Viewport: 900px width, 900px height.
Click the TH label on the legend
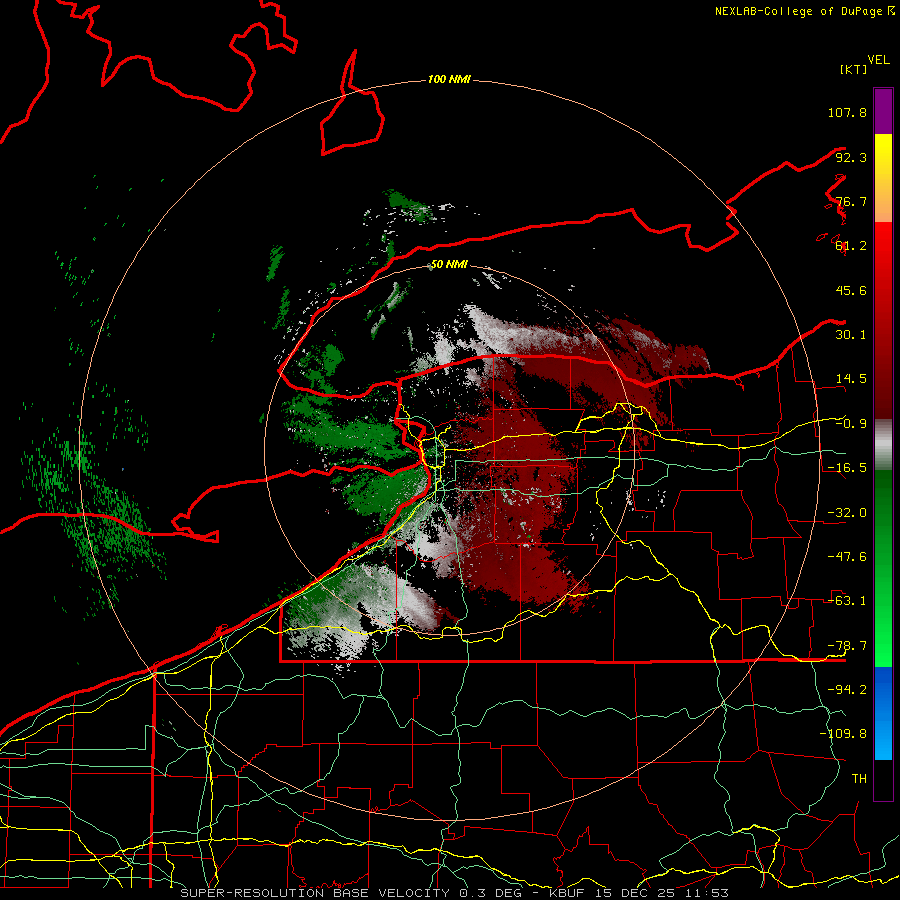(859, 779)
